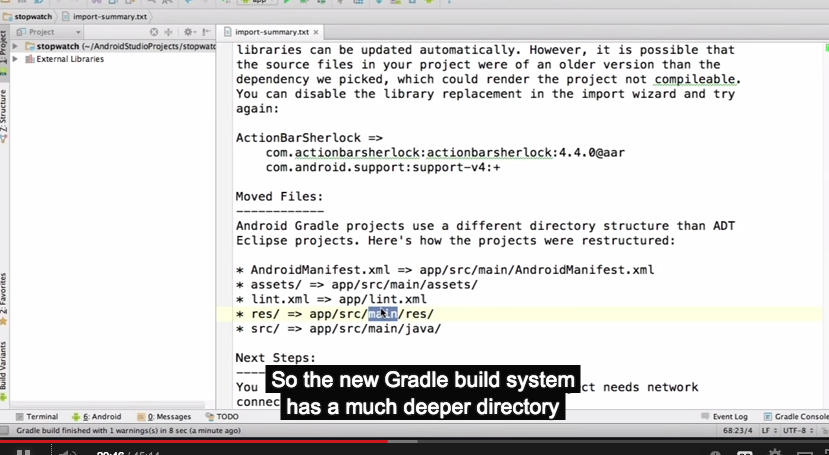
Task: Click the 'lint.xml => app/lint.xml' line
Action: tap(331, 300)
